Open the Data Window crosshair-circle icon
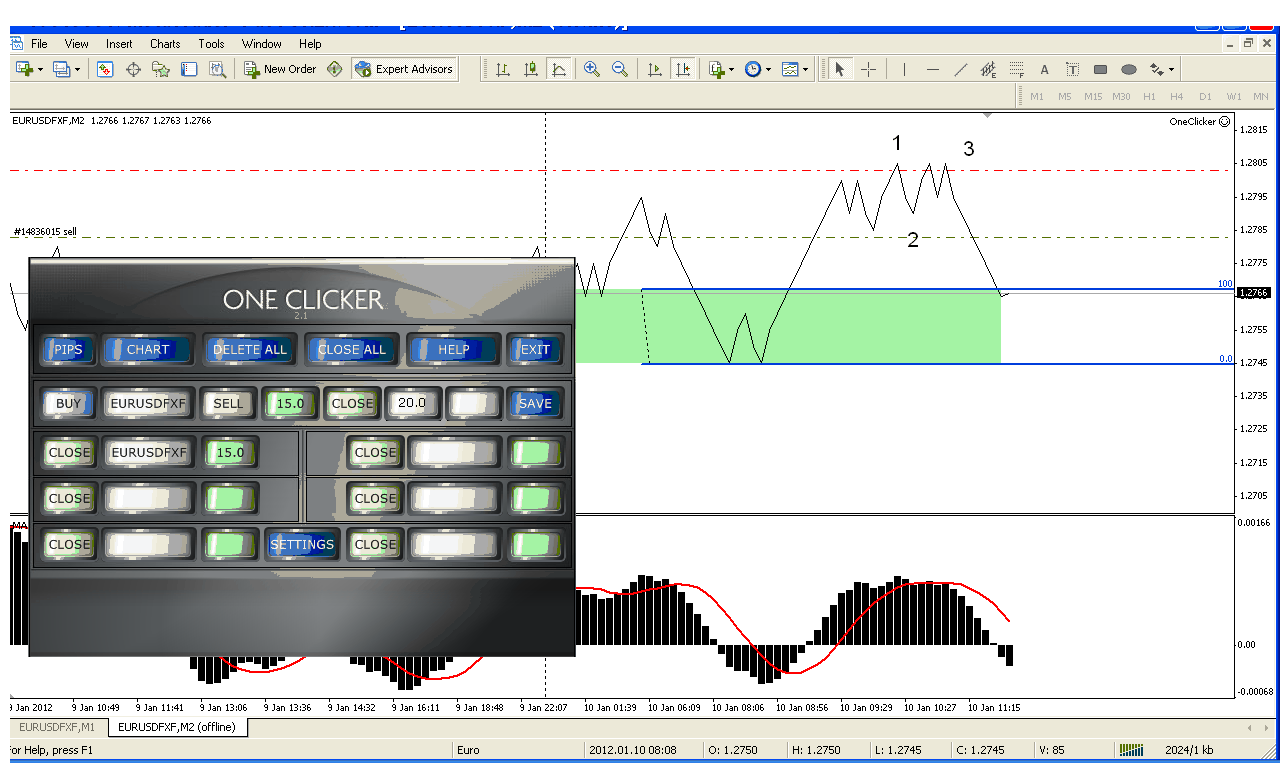The image size is (1280, 763). coord(133,69)
